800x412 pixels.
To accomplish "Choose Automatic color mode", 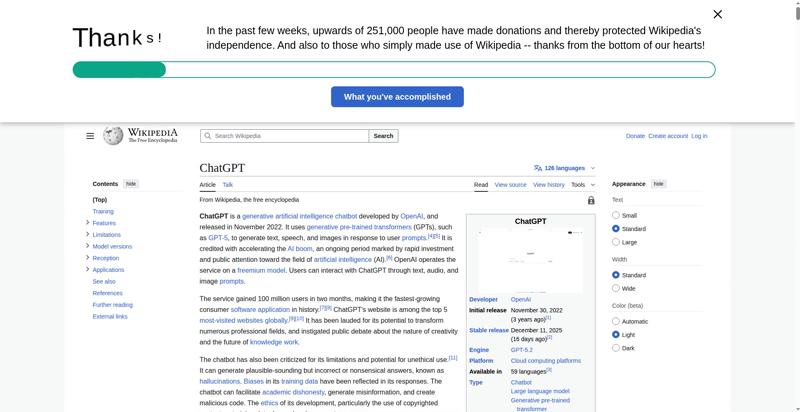I will [616, 321].
